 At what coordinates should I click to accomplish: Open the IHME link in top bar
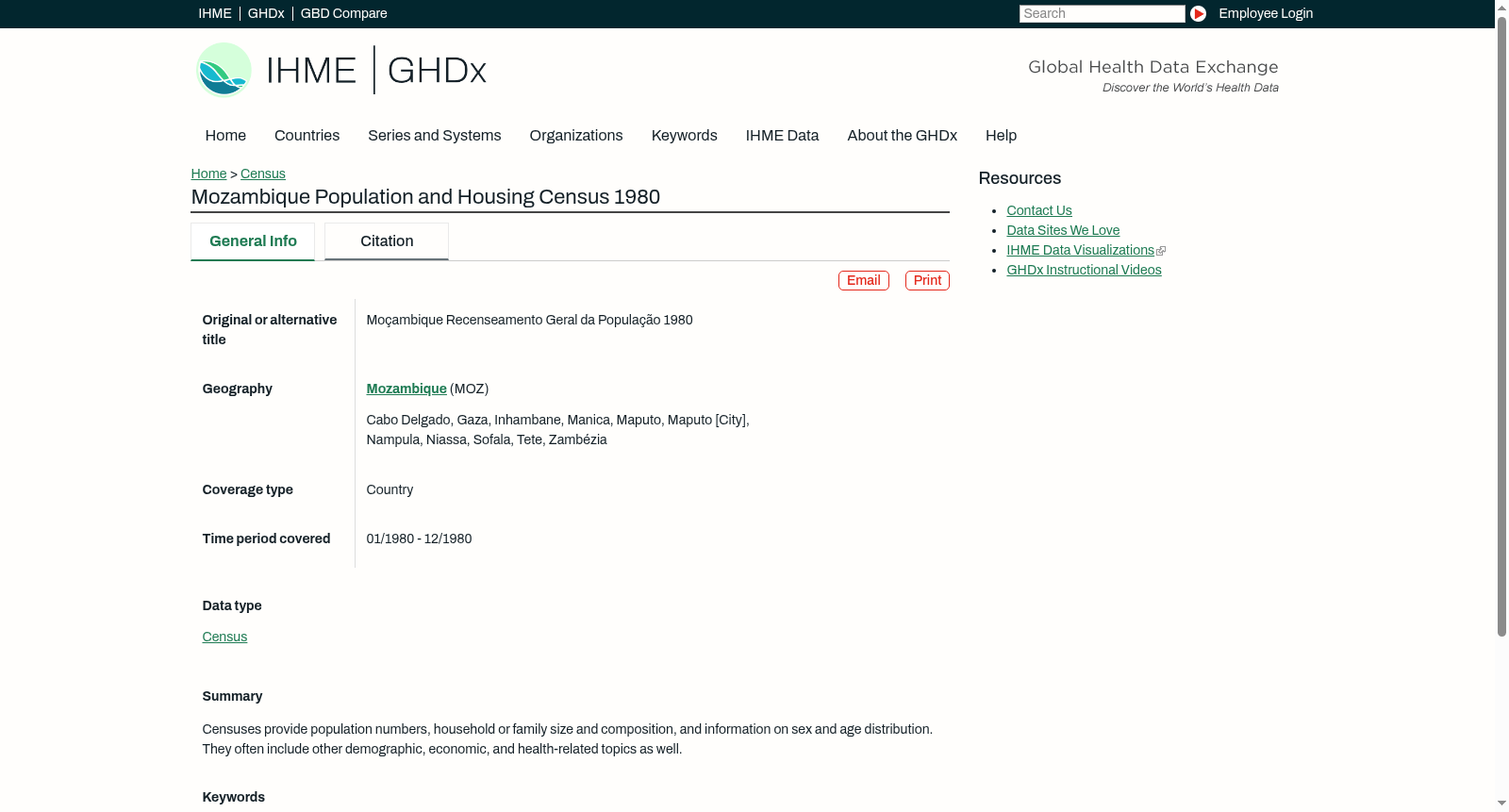(x=215, y=13)
